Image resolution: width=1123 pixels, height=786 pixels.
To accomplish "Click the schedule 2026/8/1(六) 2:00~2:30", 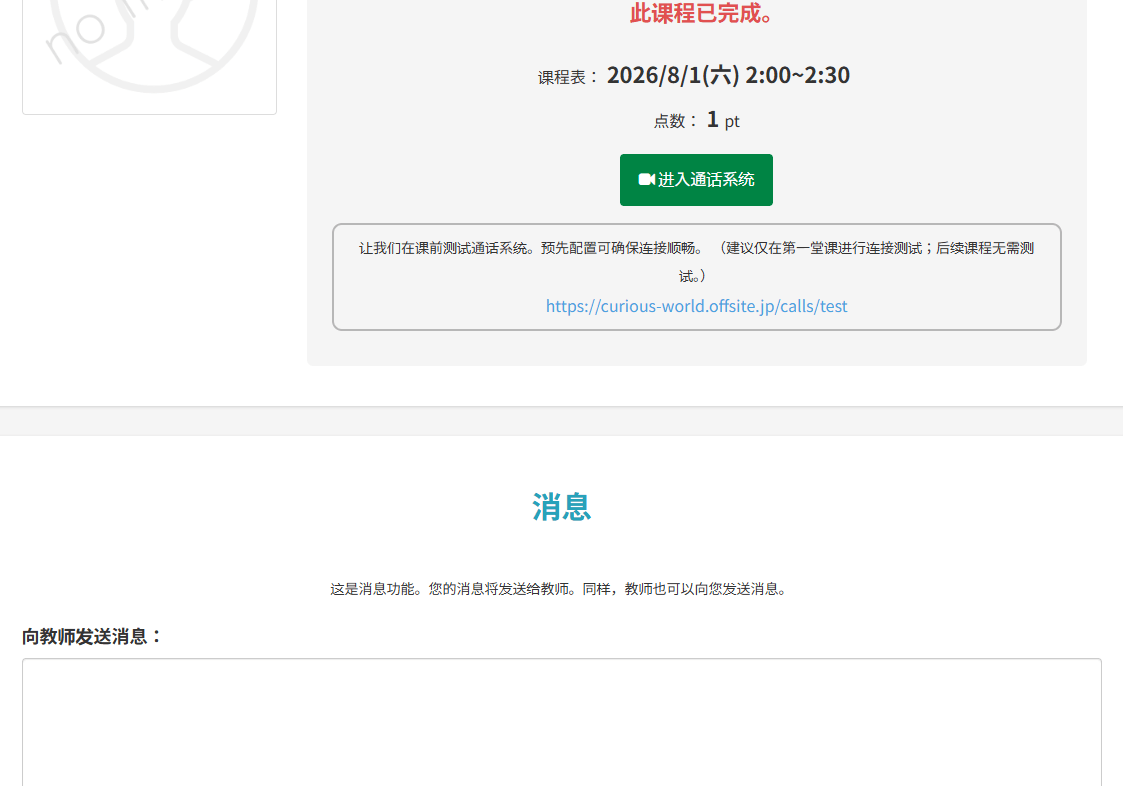I will tap(728, 75).
